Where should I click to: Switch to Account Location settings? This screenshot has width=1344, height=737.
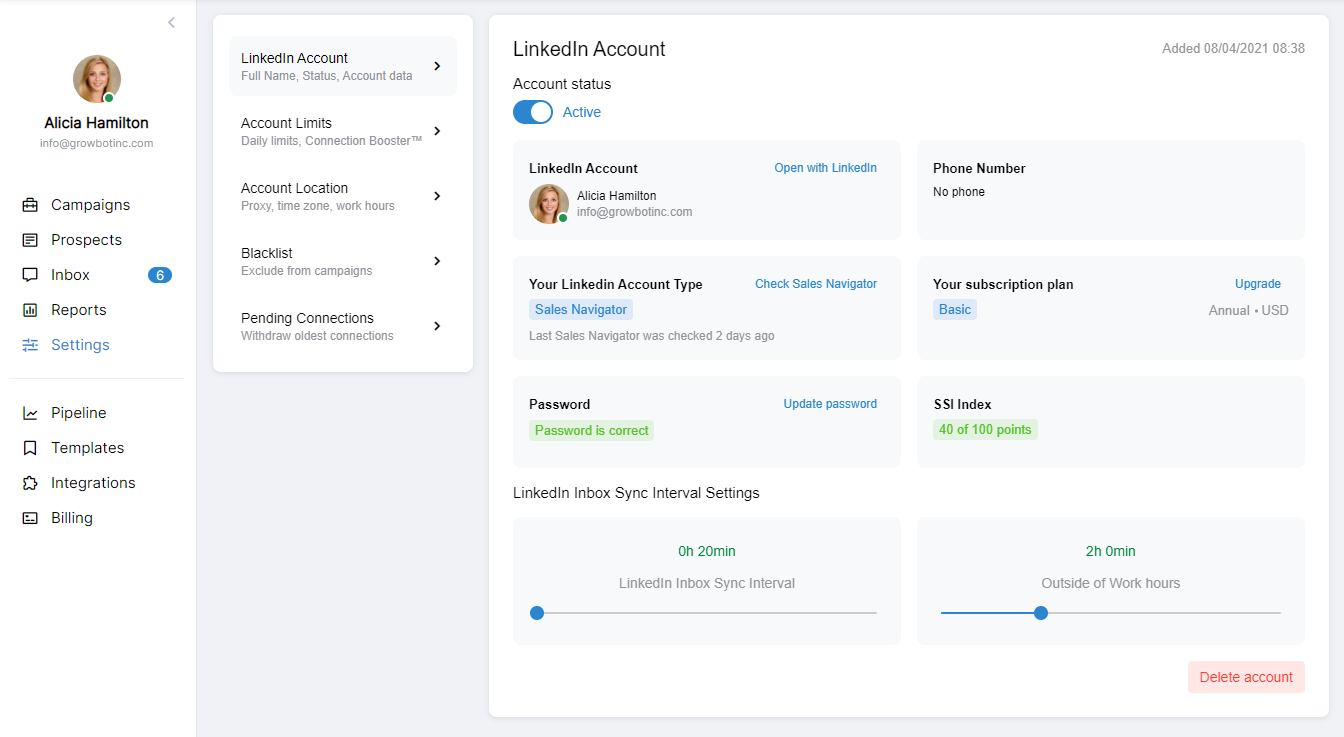coord(342,195)
